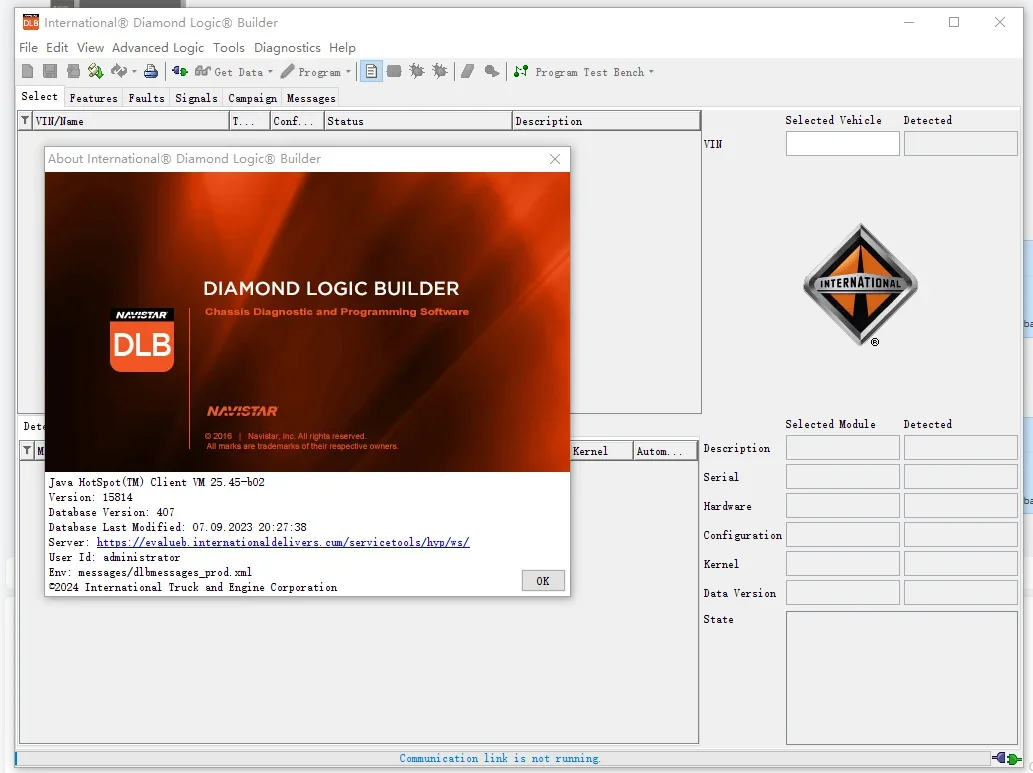Viewport: 1033px width, 773px height.
Task: Click the second bug diagnostic icon
Action: (440, 71)
